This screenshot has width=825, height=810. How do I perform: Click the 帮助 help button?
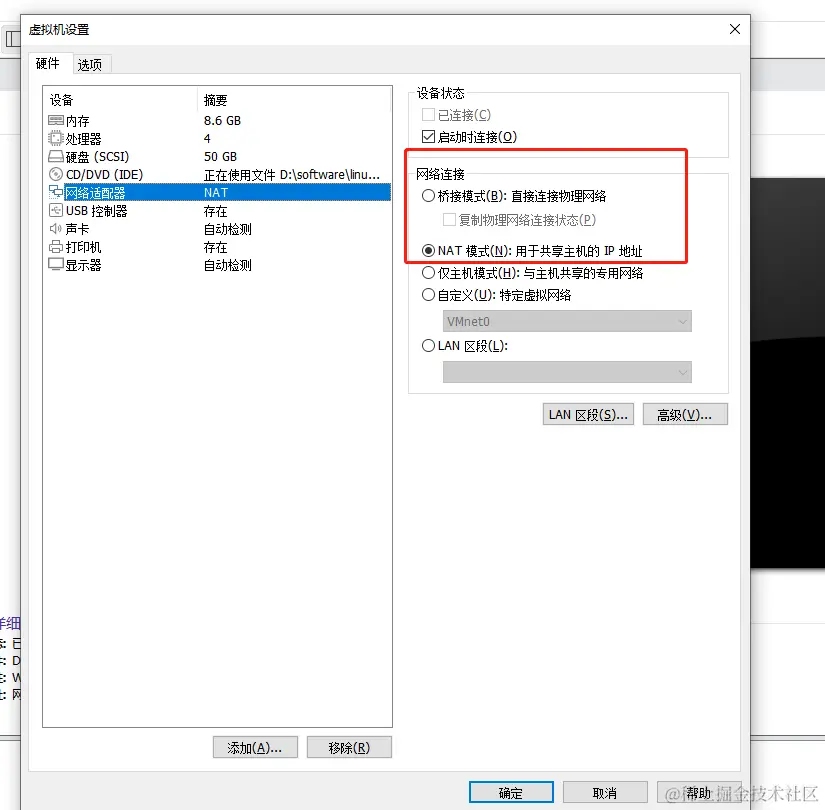pyautogui.click(x=699, y=792)
